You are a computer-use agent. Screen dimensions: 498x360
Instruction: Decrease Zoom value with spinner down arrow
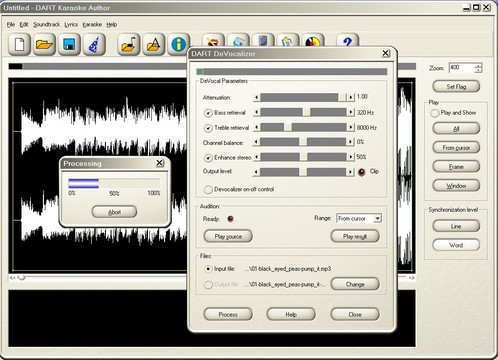(x=478, y=70)
